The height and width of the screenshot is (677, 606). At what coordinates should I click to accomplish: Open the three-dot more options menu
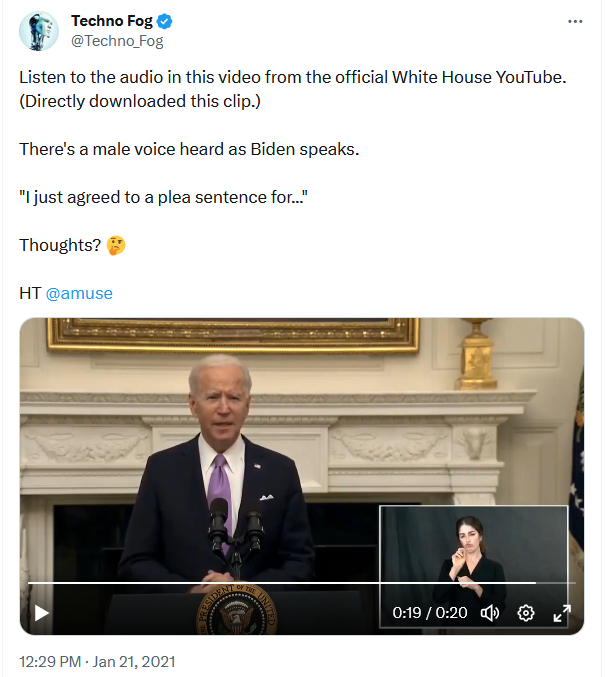pyautogui.click(x=575, y=22)
